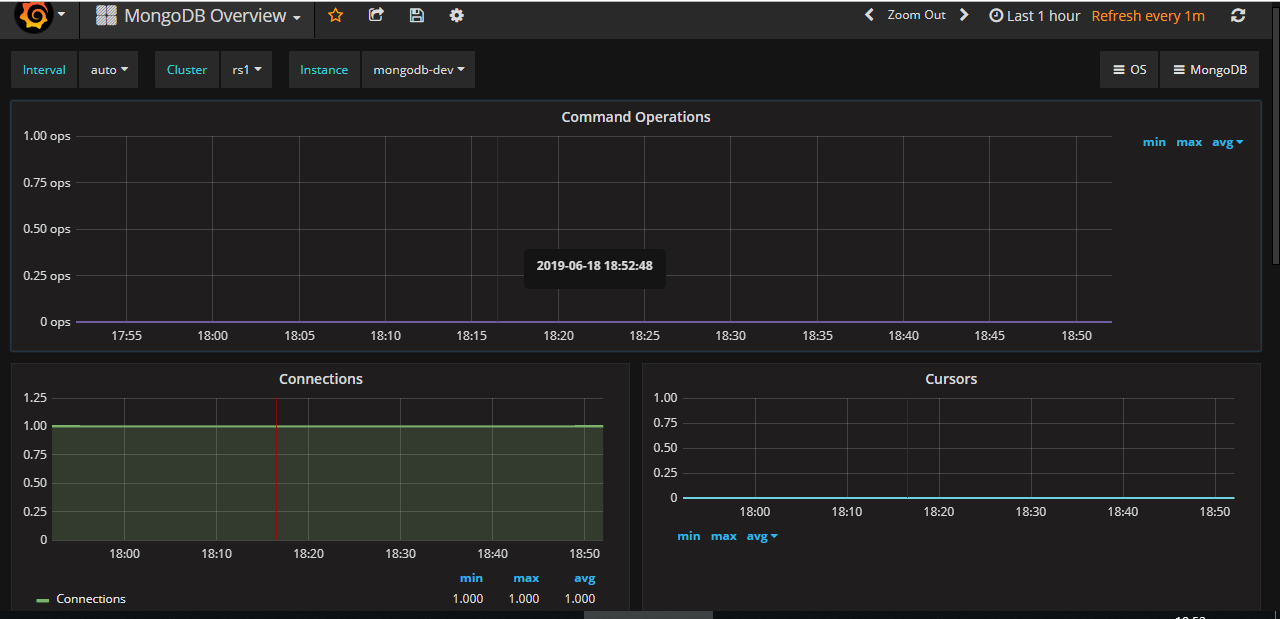Click the Cluster variable label
1280x619 pixels.
187,70
